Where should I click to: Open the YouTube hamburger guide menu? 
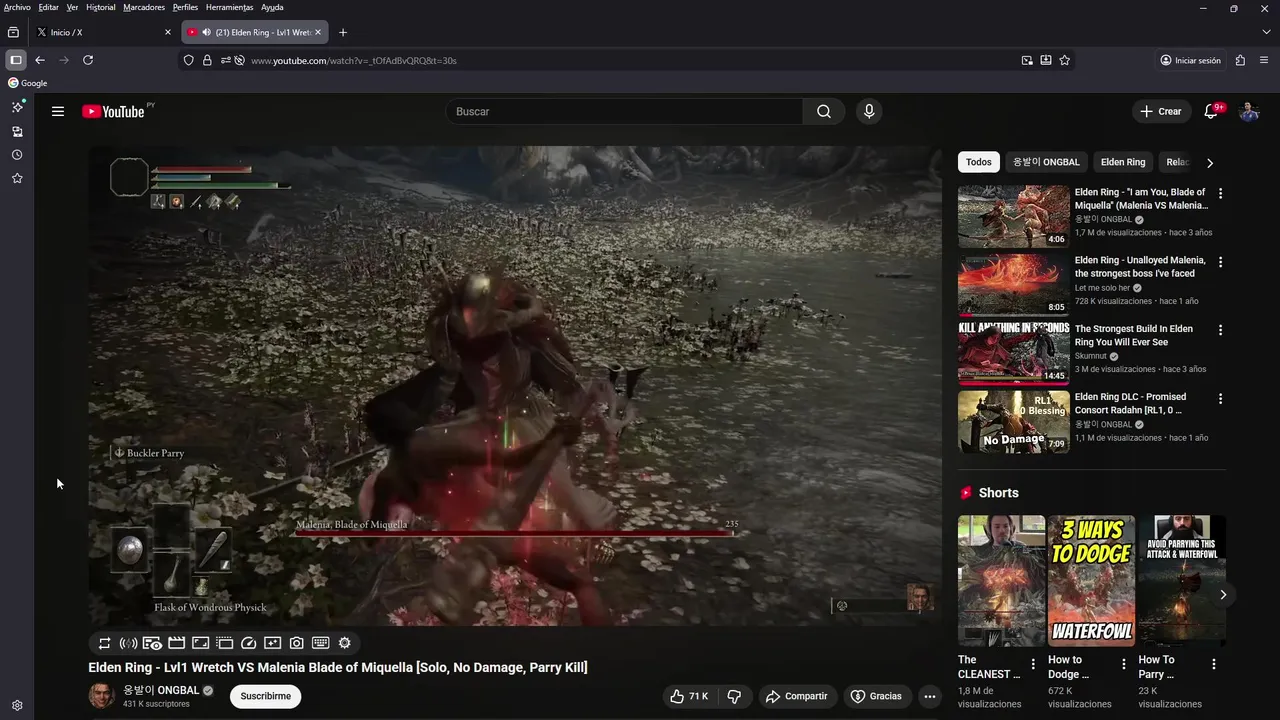pos(58,111)
